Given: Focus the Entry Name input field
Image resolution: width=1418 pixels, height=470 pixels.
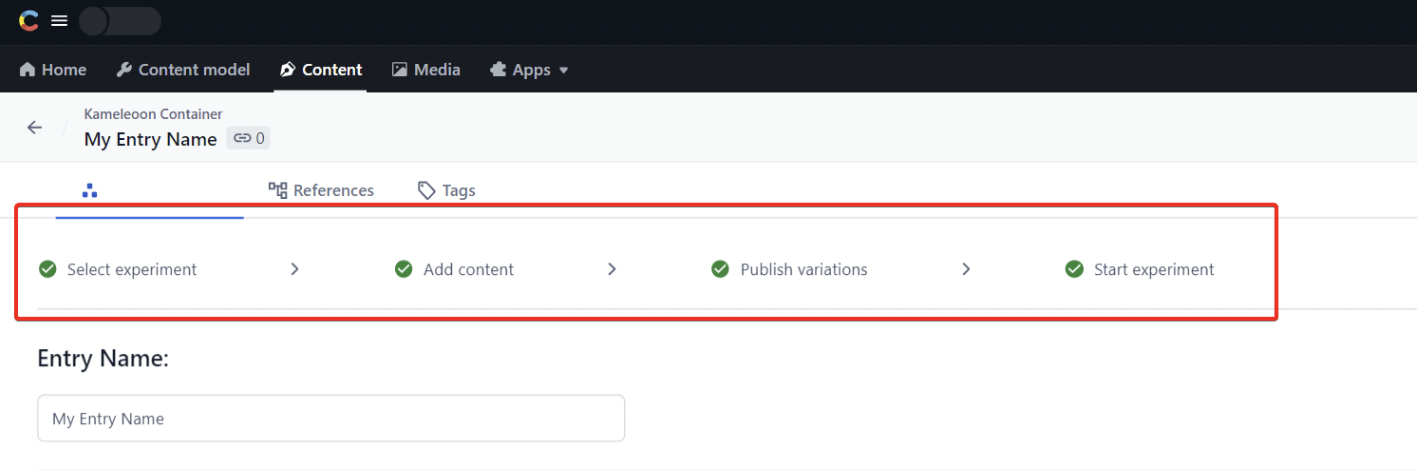Looking at the screenshot, I should tap(331, 418).
